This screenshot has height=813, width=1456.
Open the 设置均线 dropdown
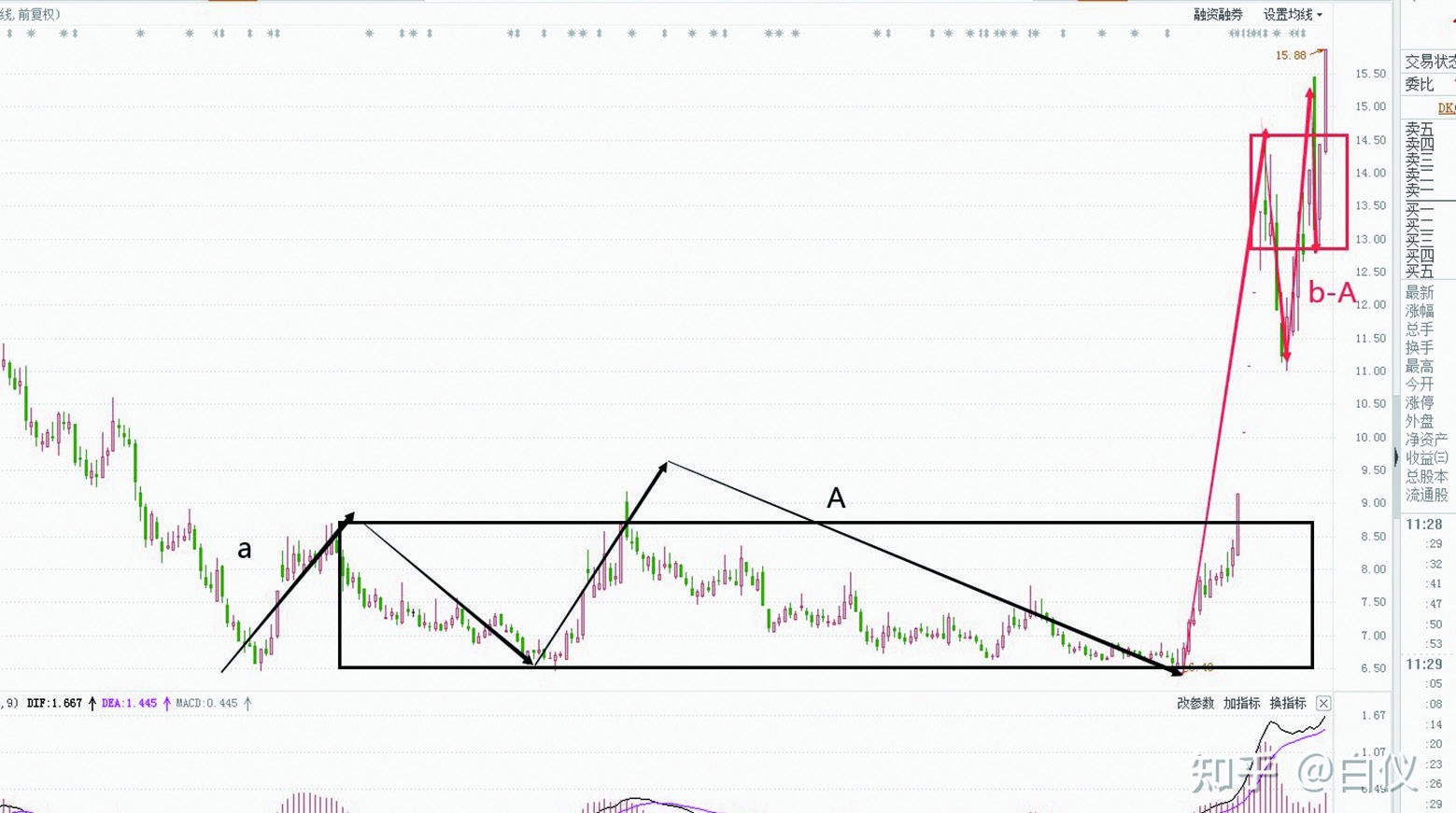[x=1293, y=14]
